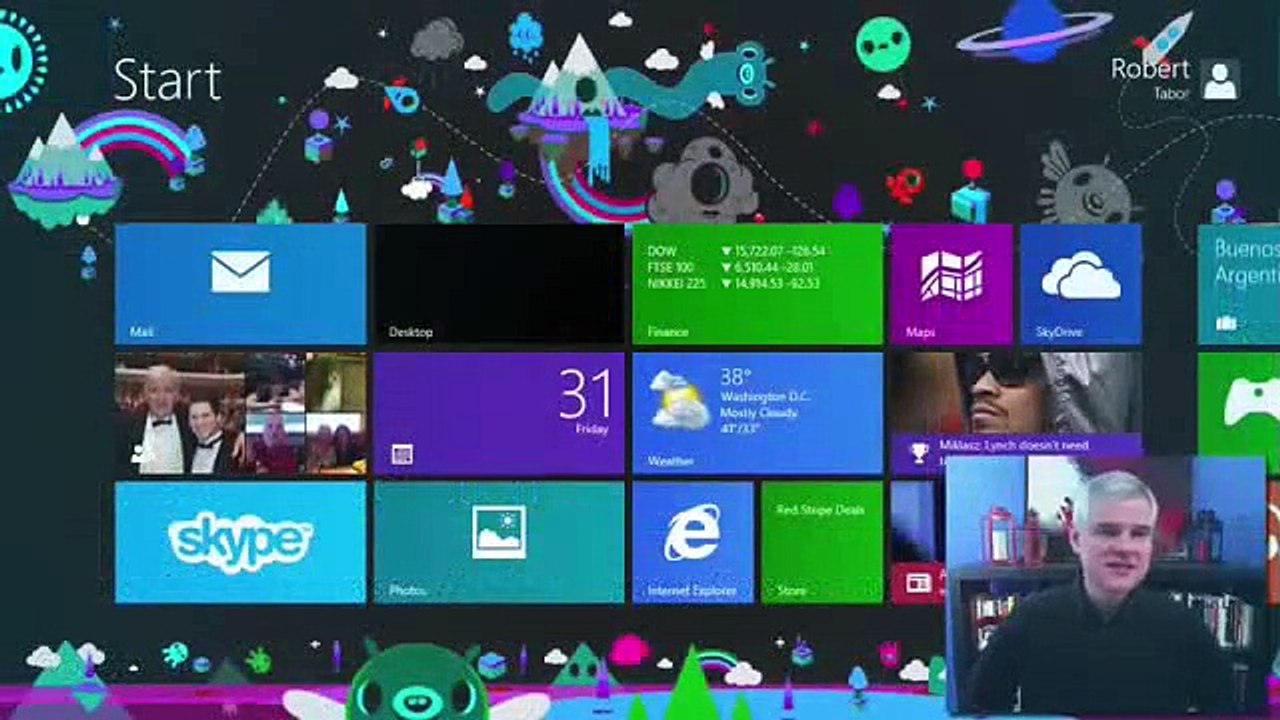1280x720 pixels.
Task: Click the Red Stripe Deals text
Action: pos(820,510)
